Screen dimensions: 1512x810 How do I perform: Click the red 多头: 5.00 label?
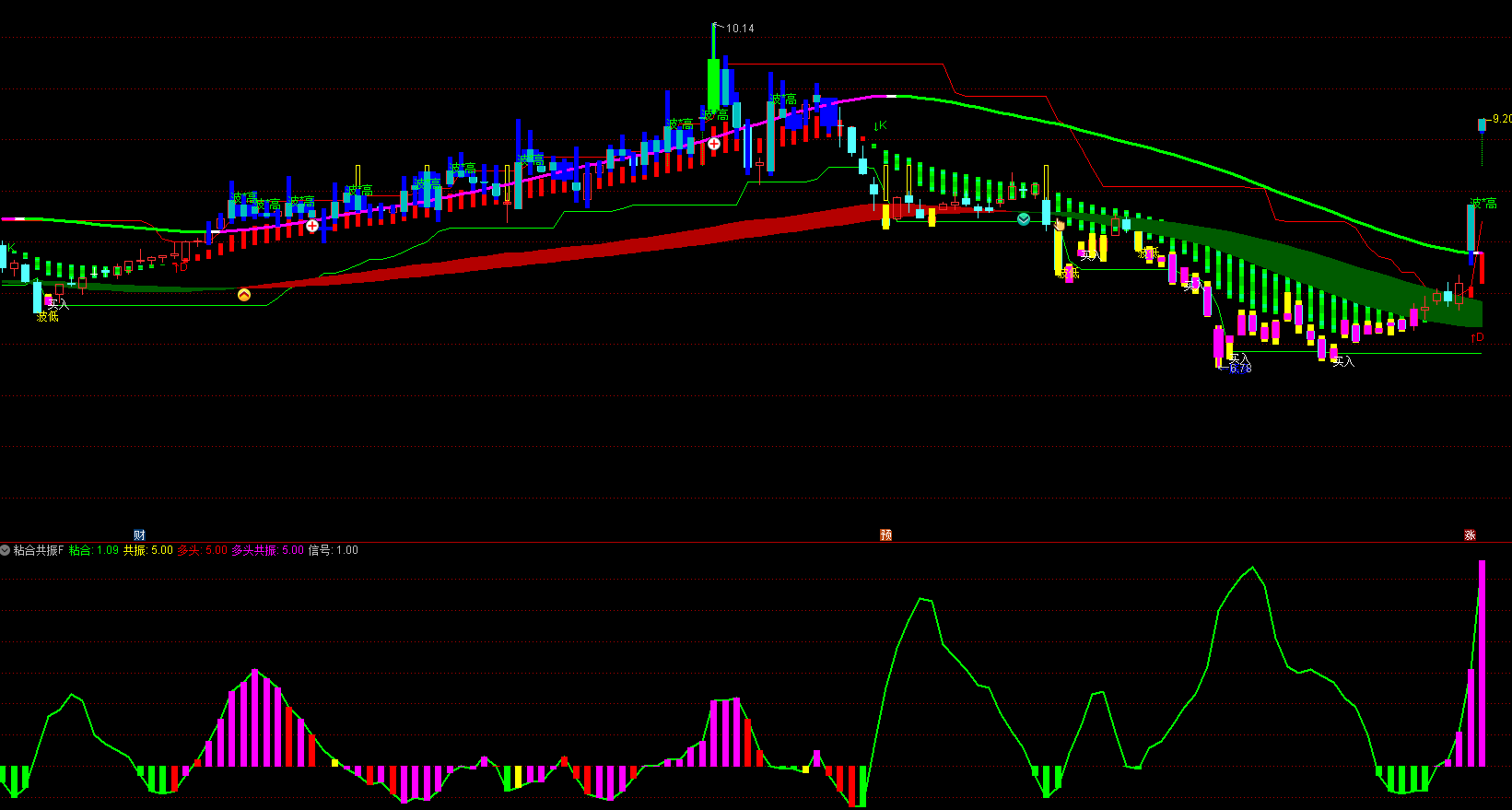[202, 550]
